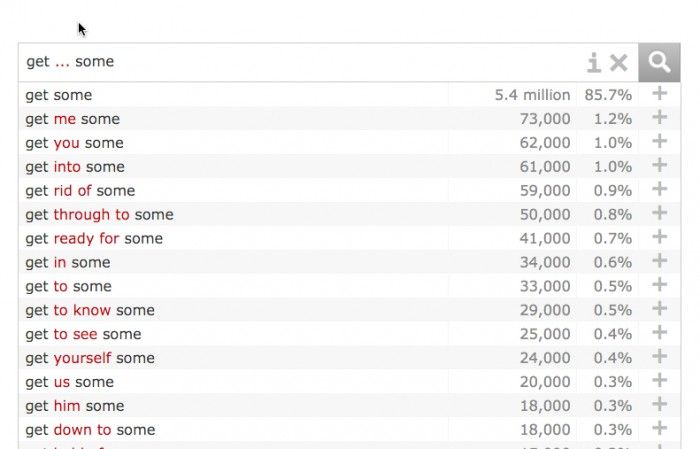The width and height of the screenshot is (700, 449).
Task: Choose the "get him some" phrase
Action: point(74,406)
